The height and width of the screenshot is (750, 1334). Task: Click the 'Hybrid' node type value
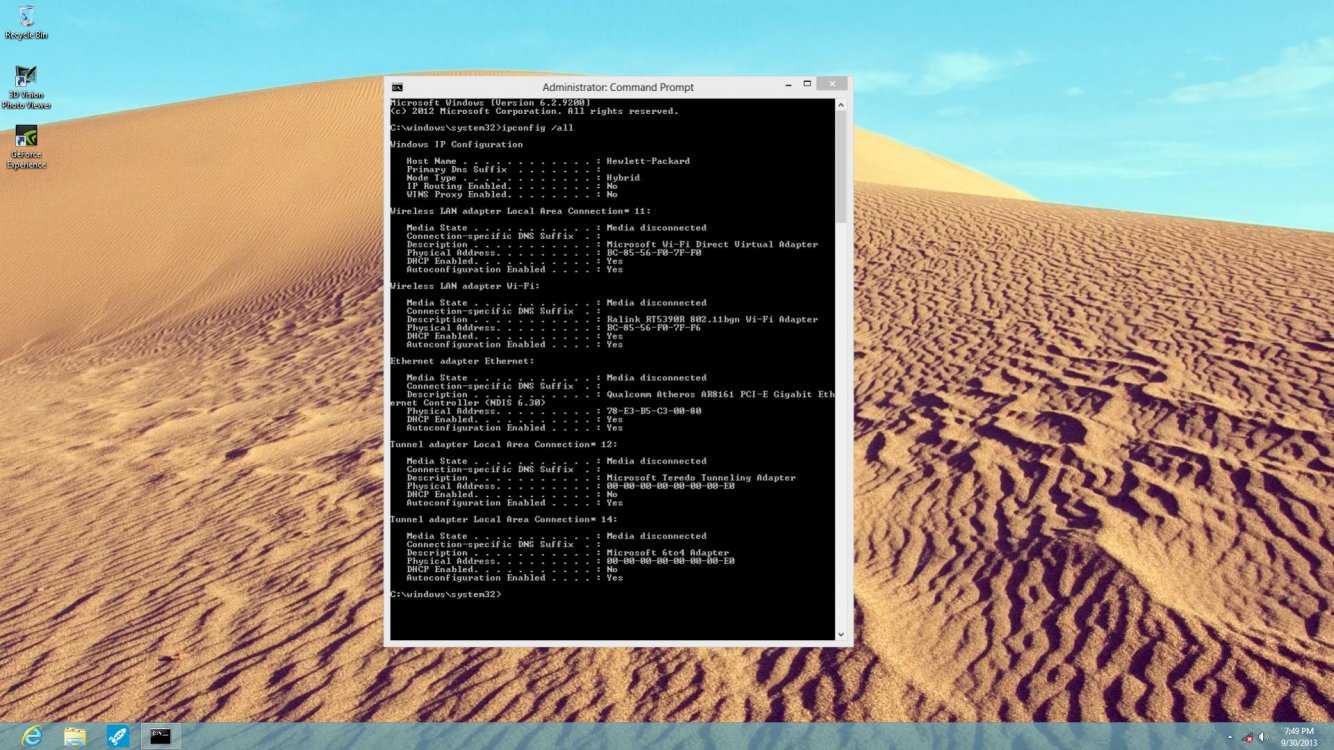623,178
